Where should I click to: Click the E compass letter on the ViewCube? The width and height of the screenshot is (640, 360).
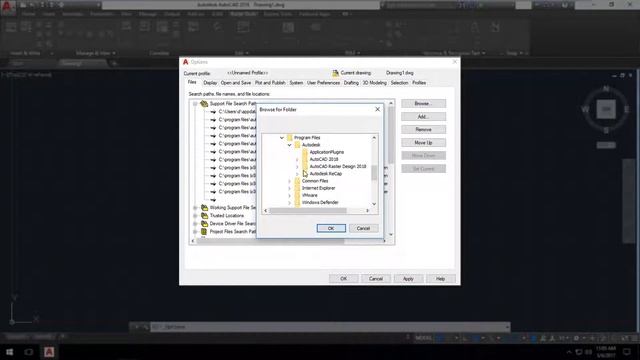point(627,109)
